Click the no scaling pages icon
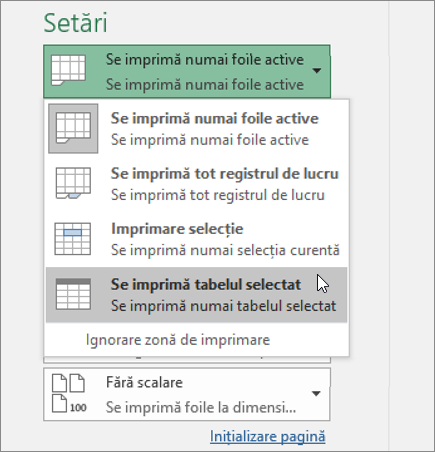Image resolution: width=435 pixels, height=452 pixels. tap(69, 393)
